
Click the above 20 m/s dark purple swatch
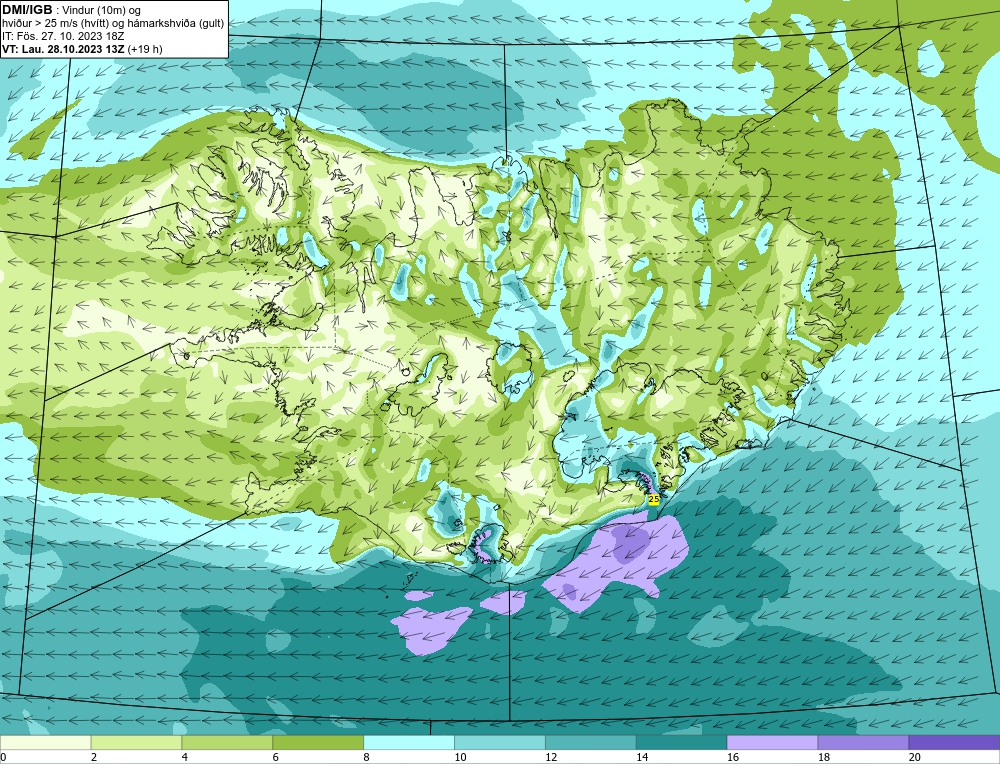click(954, 742)
